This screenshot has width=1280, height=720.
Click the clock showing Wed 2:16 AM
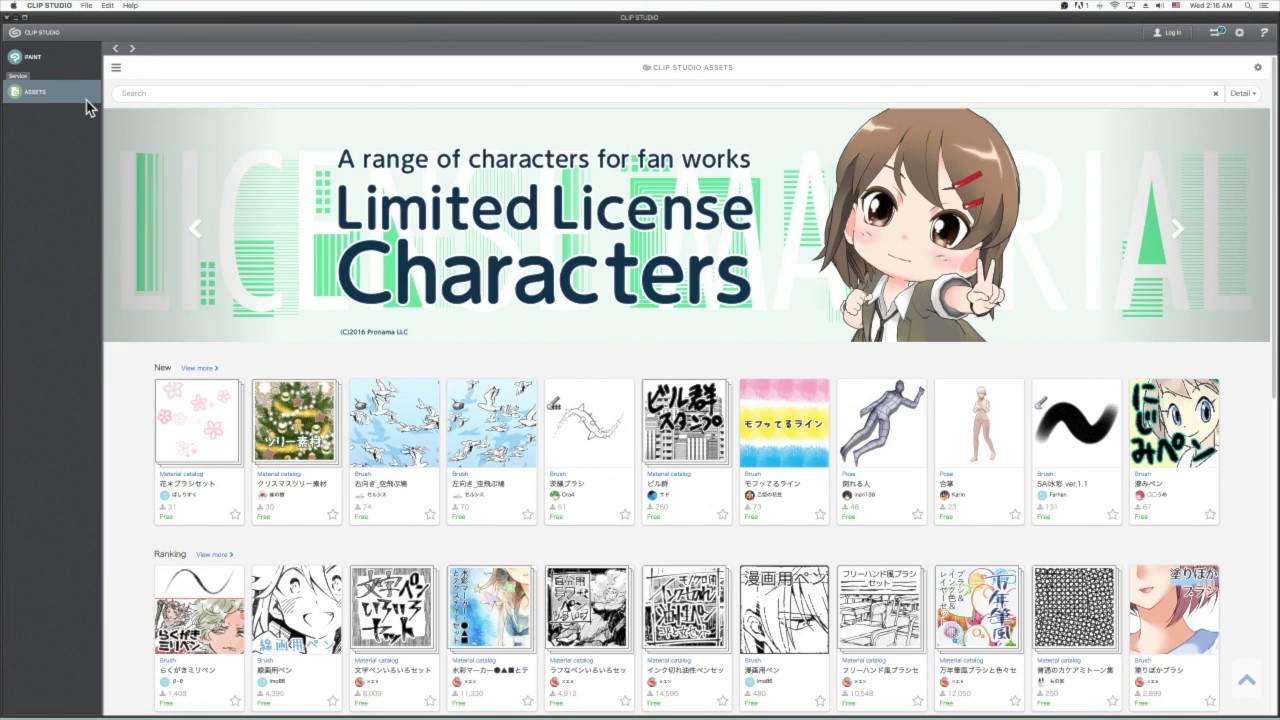tap(1210, 6)
